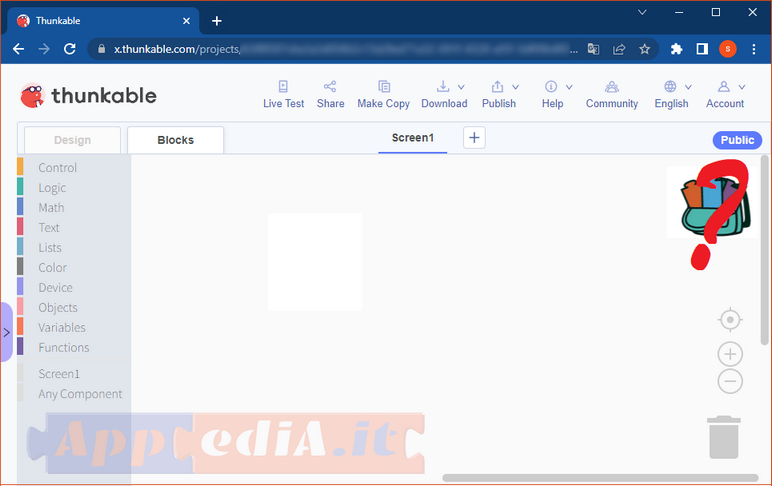Screen dimensions: 772x486
Task: Click the translate page icon
Action: point(593,49)
